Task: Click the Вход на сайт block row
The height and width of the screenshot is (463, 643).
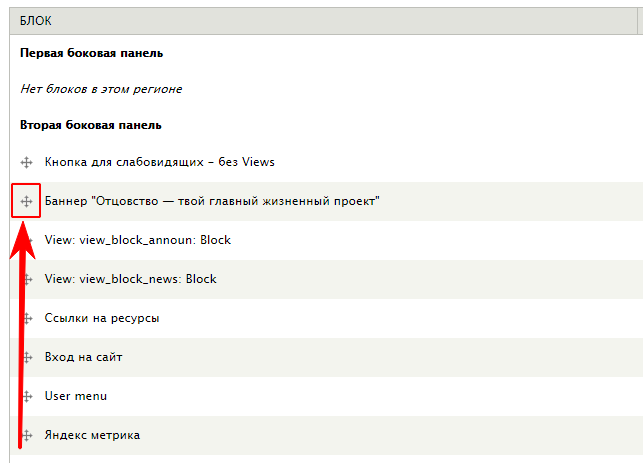Action: [326, 357]
